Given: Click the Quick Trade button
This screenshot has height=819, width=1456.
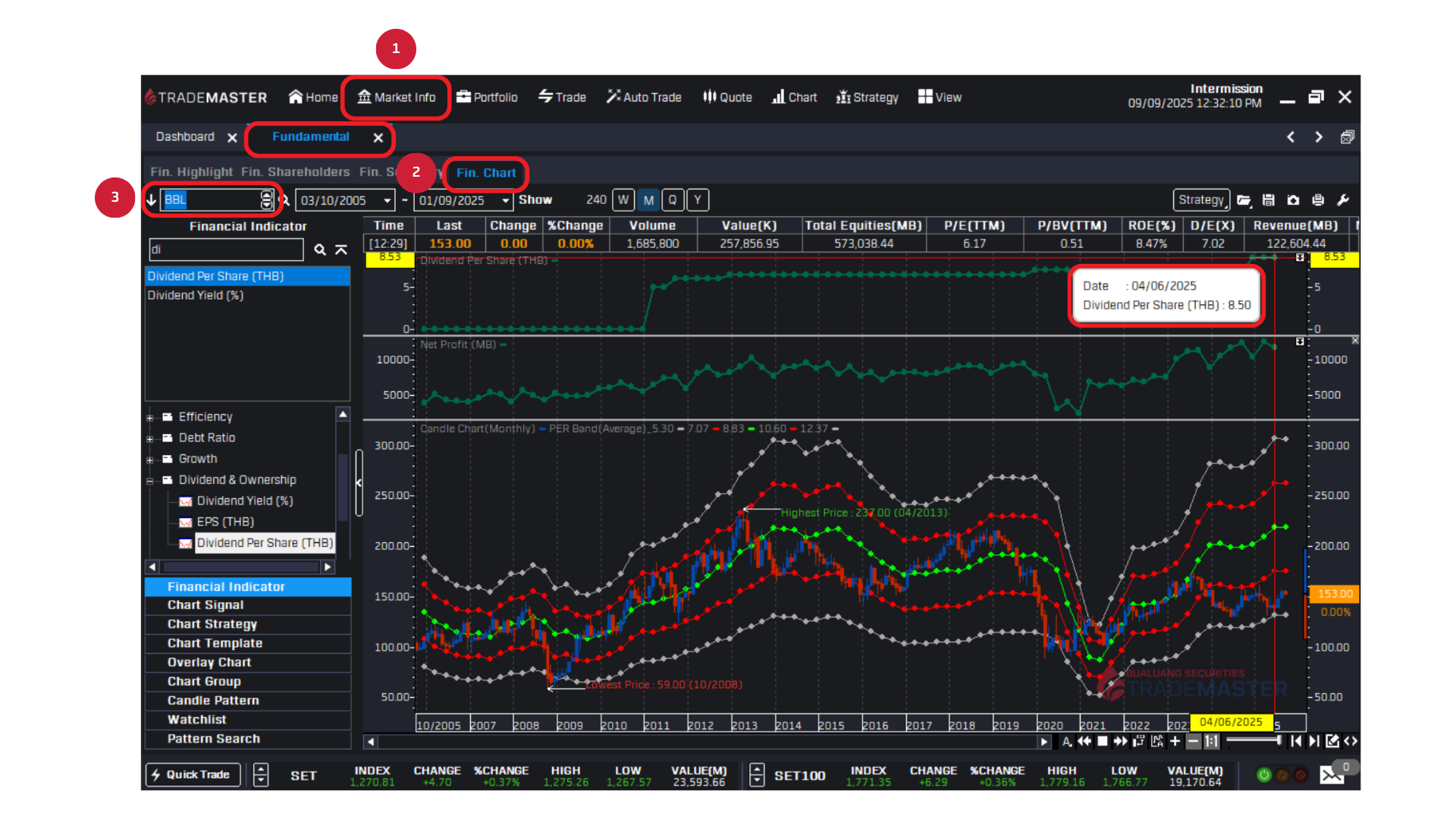Looking at the screenshot, I should click(193, 774).
